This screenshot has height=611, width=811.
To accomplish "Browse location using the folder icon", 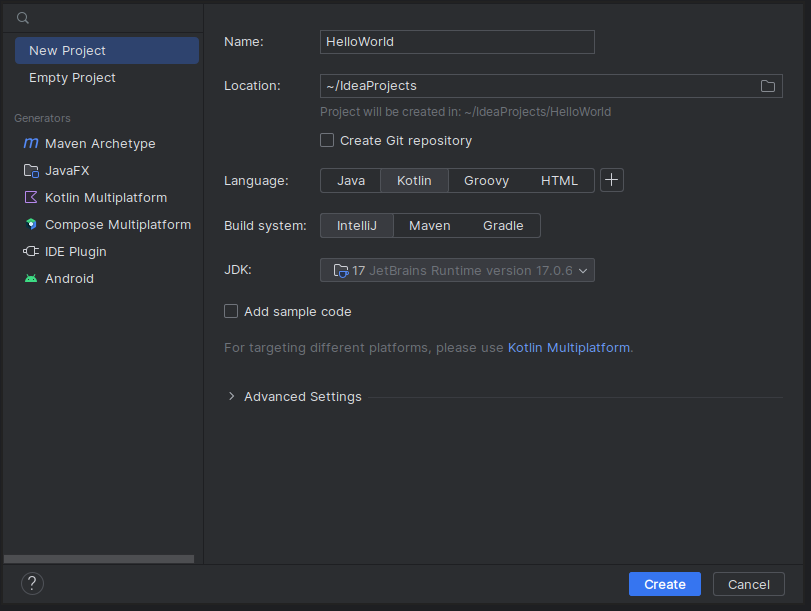I will point(768,86).
